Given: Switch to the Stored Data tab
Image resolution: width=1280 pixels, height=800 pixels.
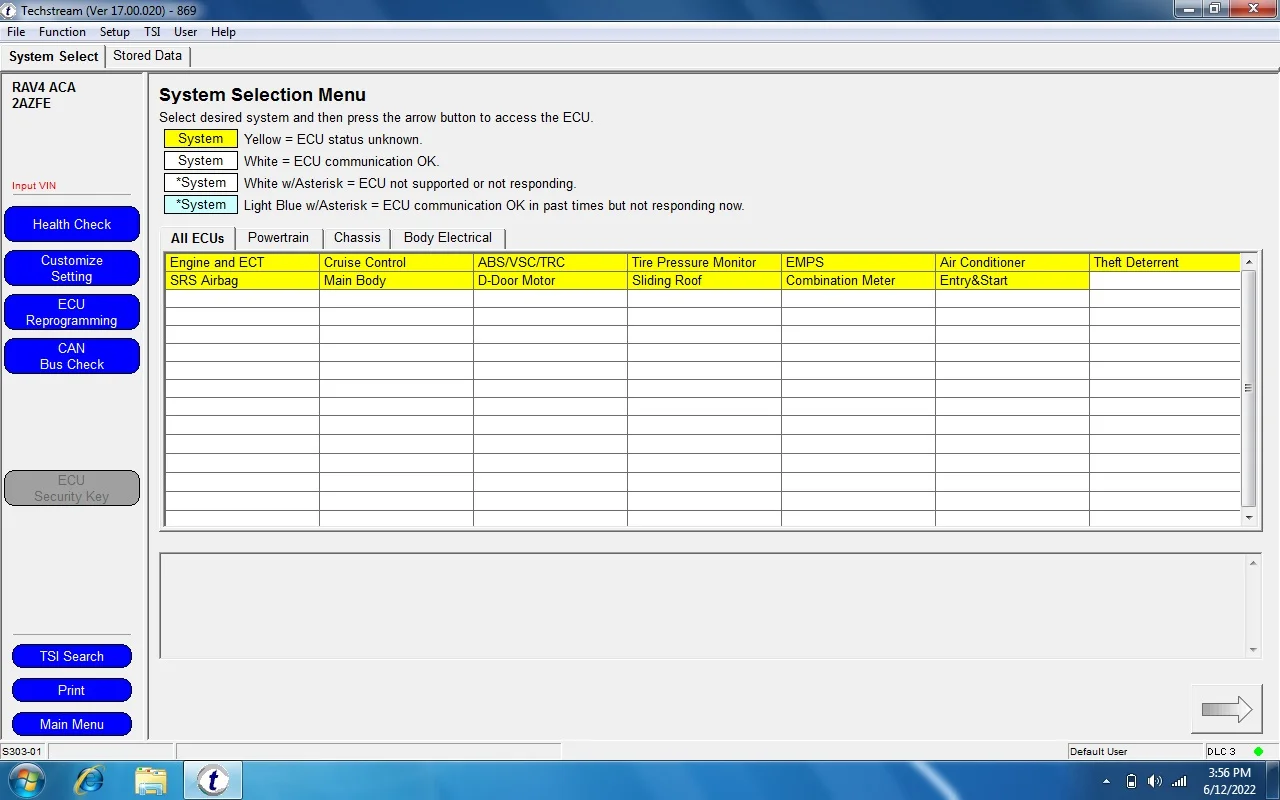Looking at the screenshot, I should 147,56.
